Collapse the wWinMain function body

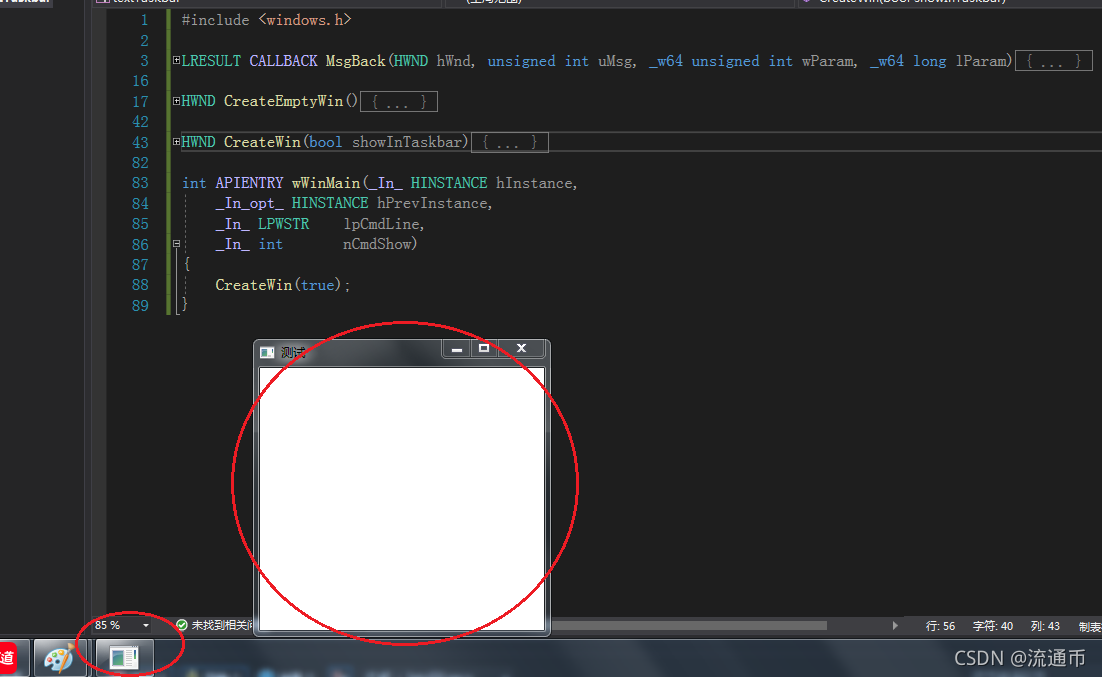tap(176, 244)
